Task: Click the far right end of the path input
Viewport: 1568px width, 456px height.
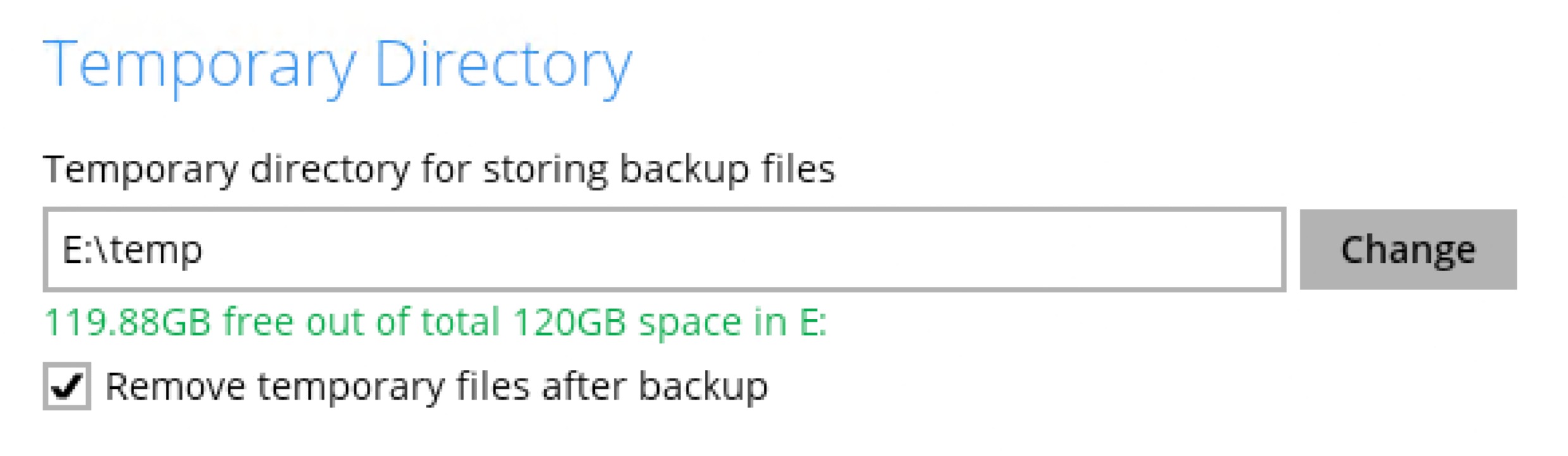Action: 1259,250
